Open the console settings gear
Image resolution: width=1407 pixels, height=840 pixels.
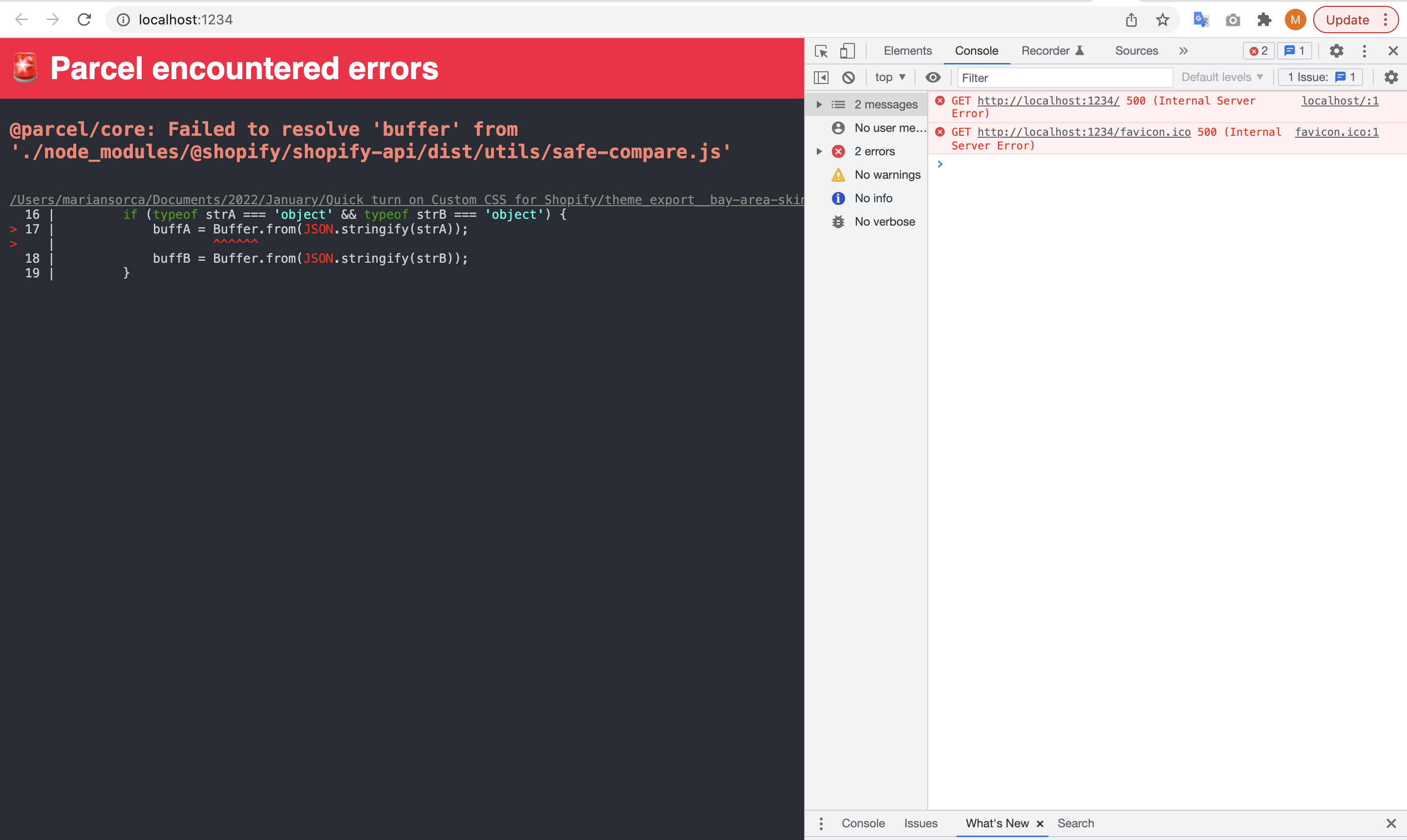click(x=1391, y=78)
